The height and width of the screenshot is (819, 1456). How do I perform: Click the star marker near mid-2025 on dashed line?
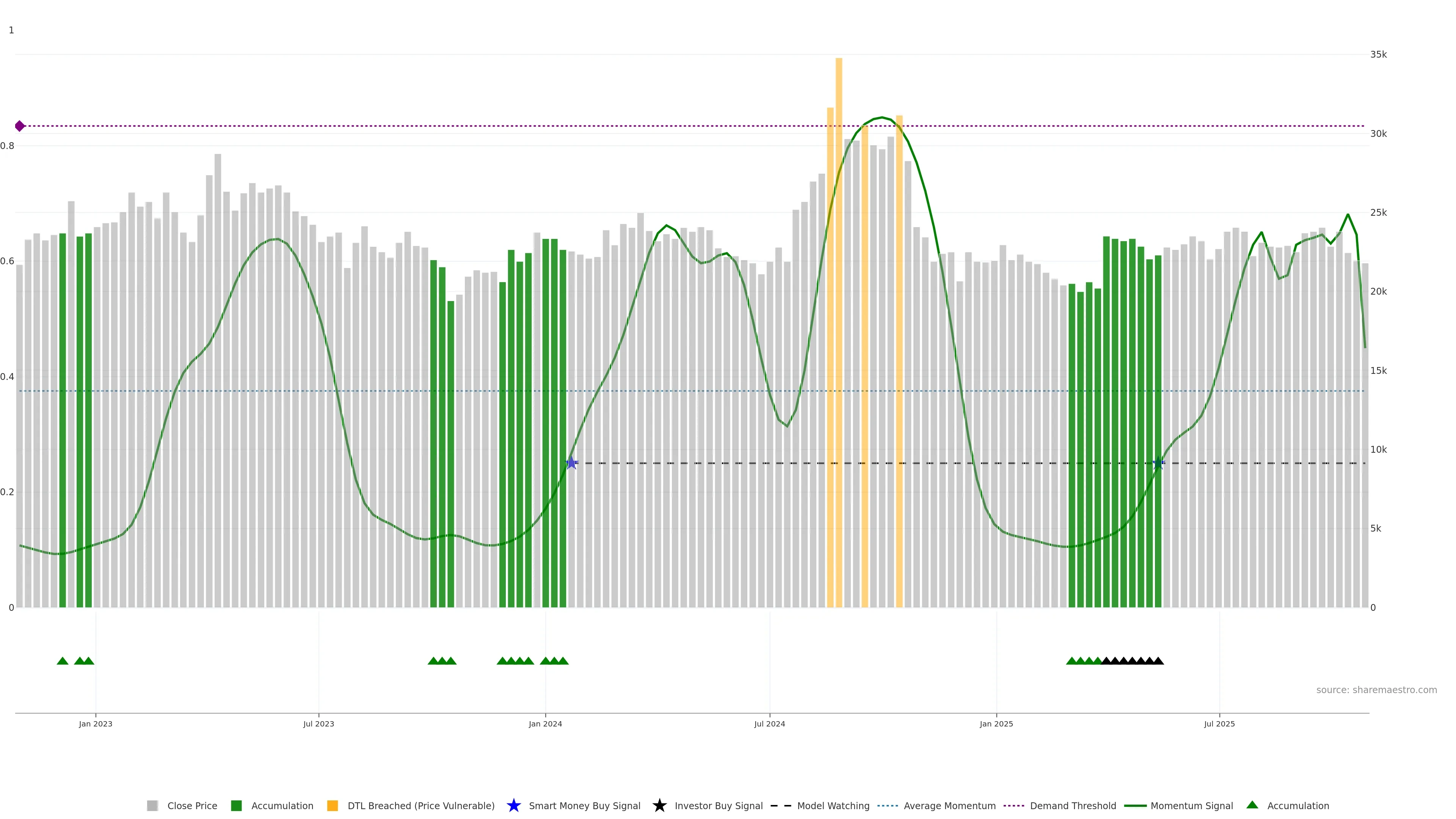tap(1158, 463)
